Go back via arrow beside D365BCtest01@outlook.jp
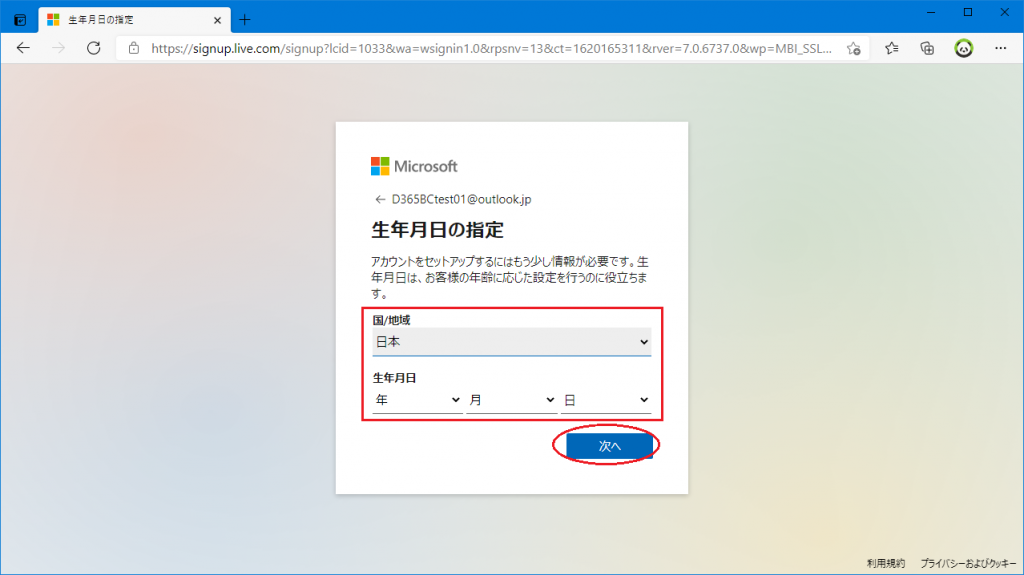This screenshot has width=1024, height=575. pyautogui.click(x=380, y=199)
